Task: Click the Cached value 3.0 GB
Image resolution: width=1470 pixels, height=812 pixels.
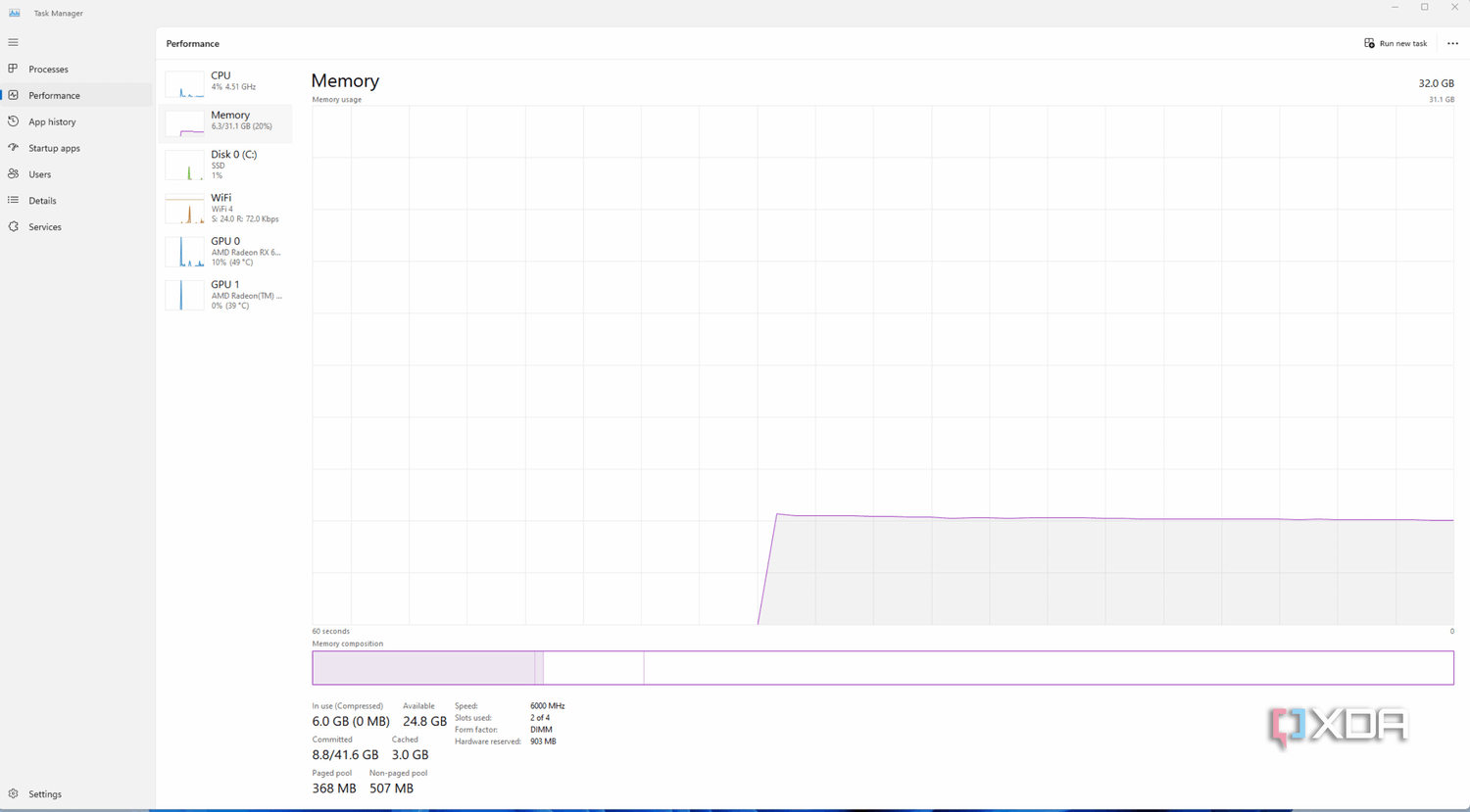Action: pyautogui.click(x=410, y=755)
